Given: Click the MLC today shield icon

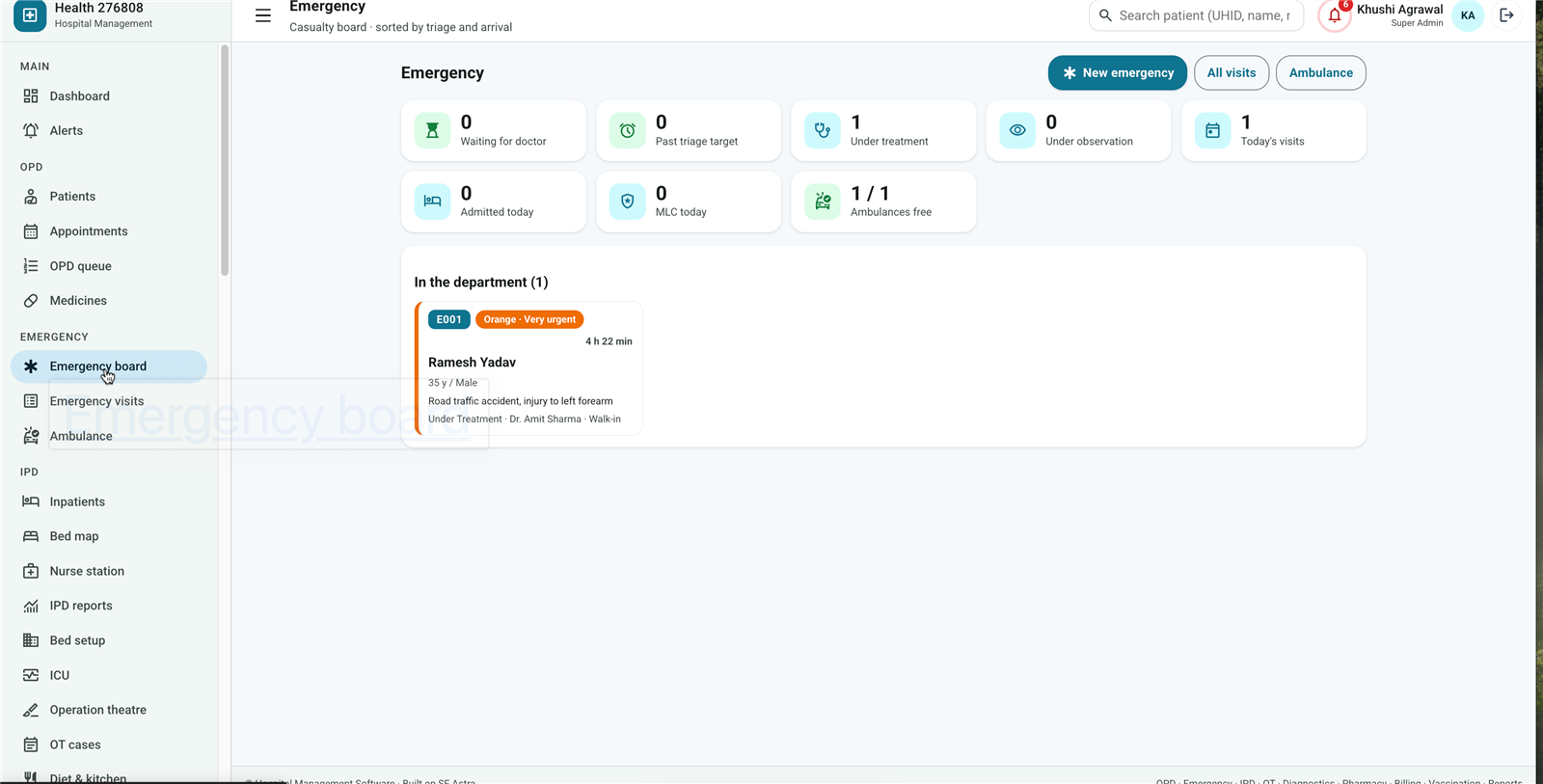Looking at the screenshot, I should [x=627, y=202].
